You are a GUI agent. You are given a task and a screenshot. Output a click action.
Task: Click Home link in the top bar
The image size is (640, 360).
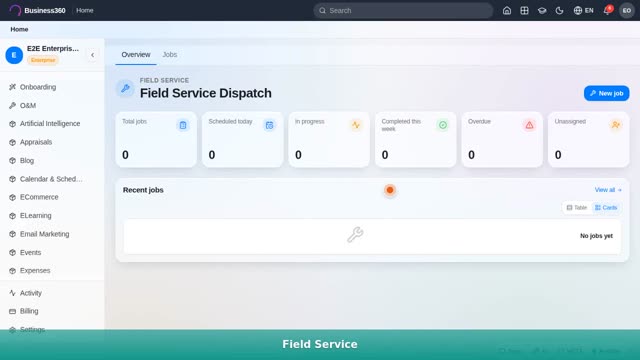85,10
